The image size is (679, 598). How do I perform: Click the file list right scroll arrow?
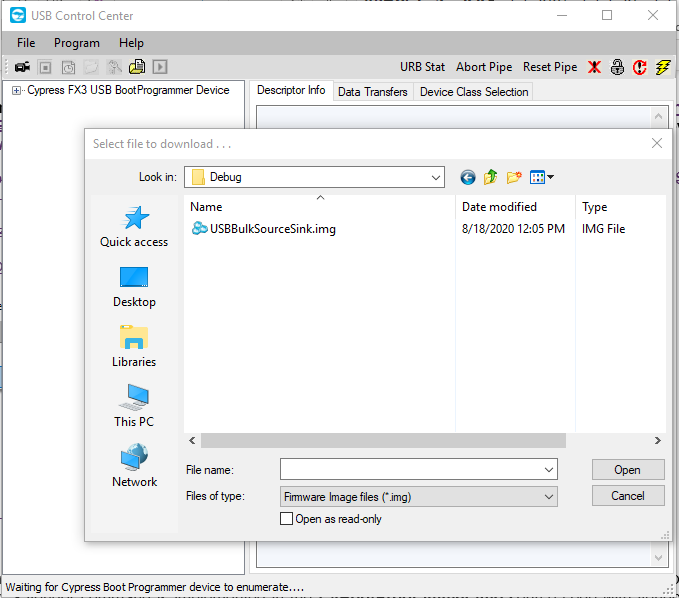click(658, 440)
